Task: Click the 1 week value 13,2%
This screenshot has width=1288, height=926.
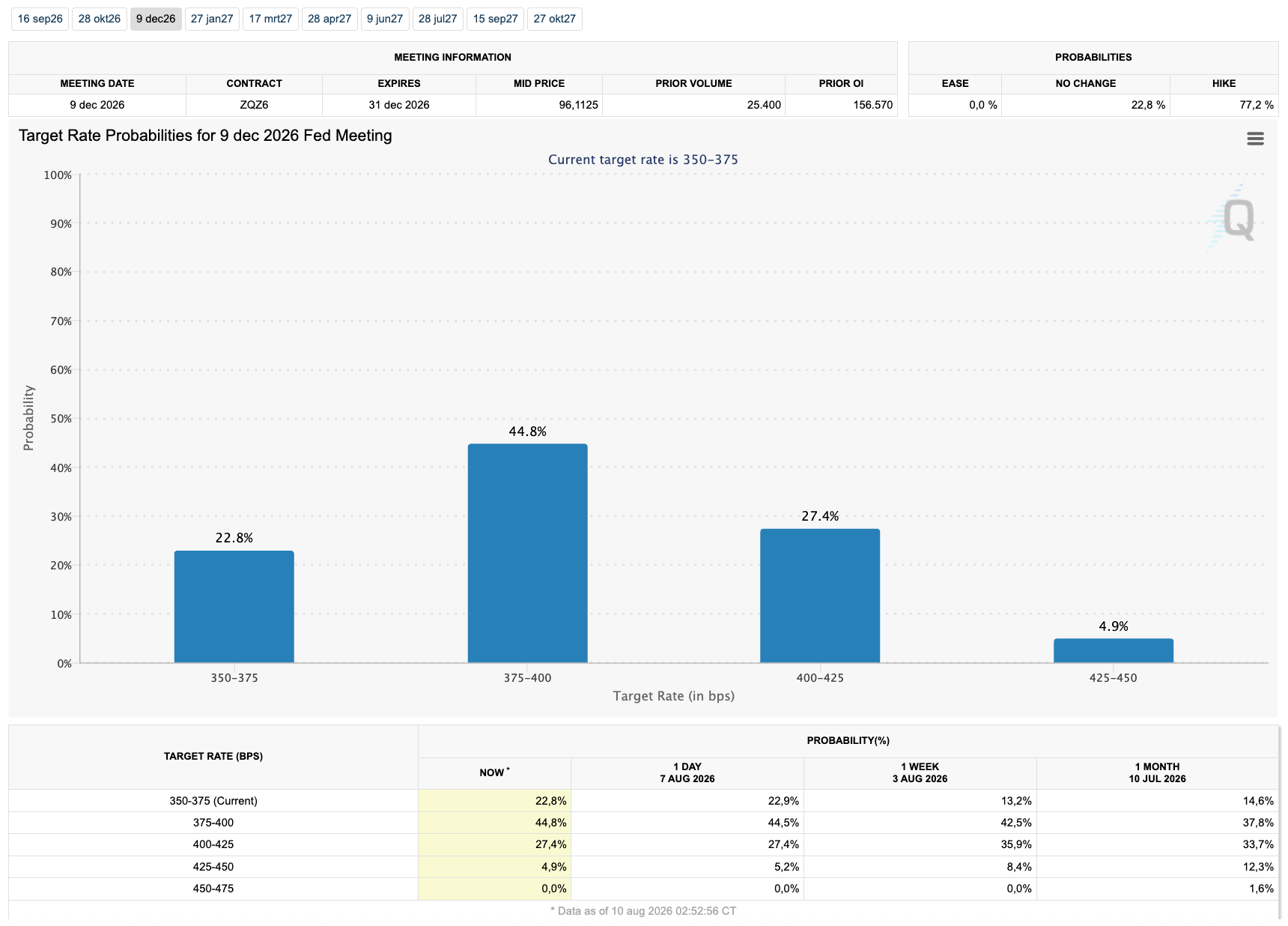Action: coord(1016,801)
